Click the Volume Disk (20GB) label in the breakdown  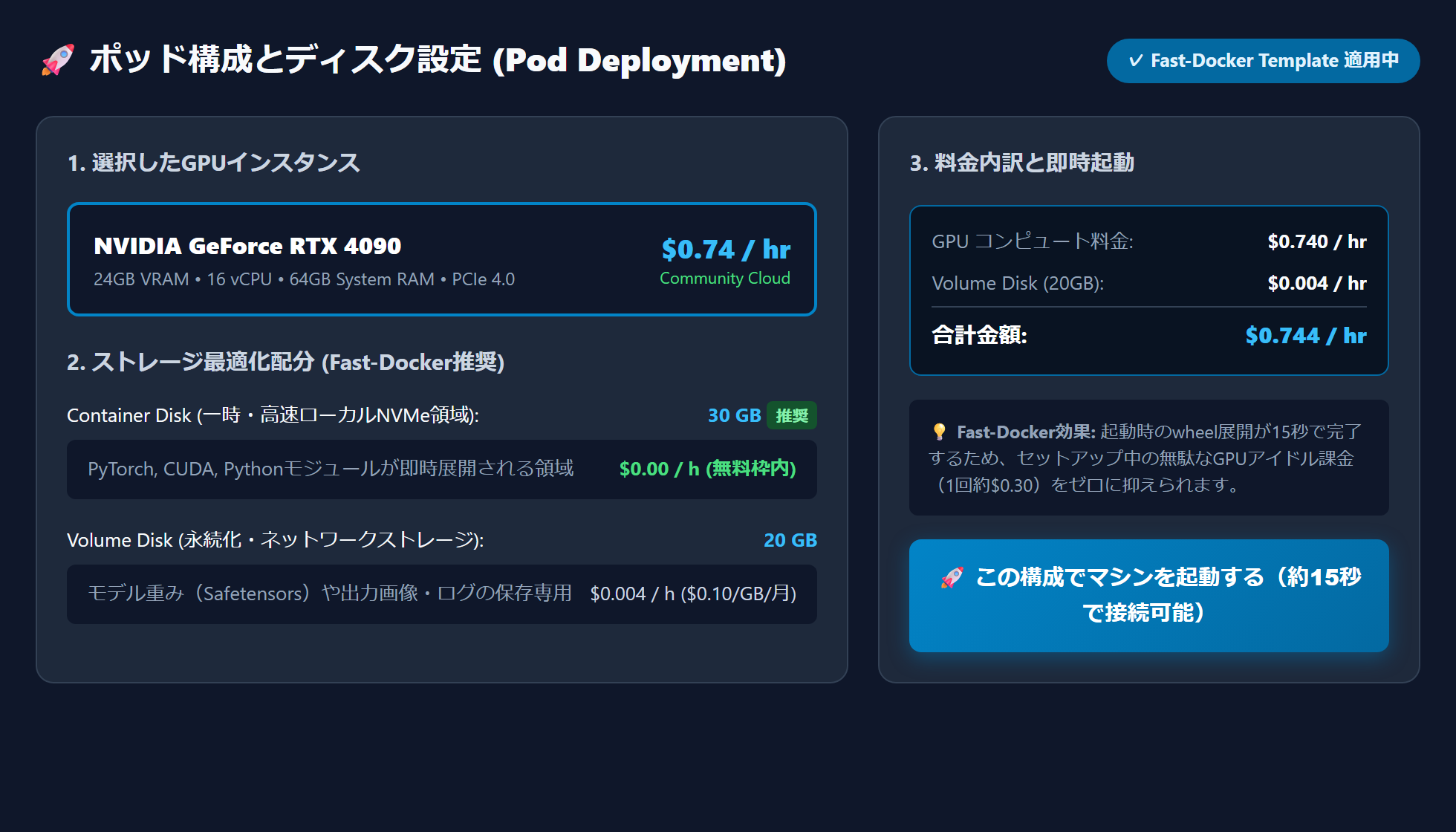pyautogui.click(x=1018, y=283)
